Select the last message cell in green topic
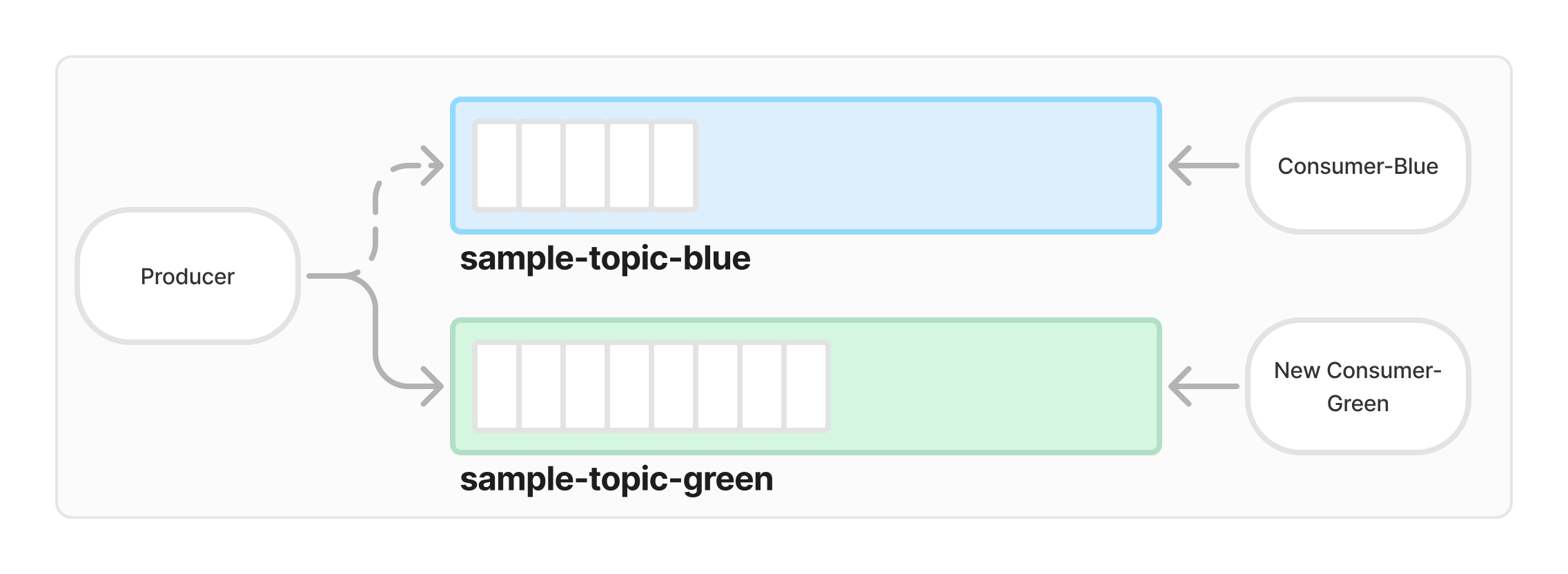Viewport: 1568px width, 574px height. tap(806, 386)
